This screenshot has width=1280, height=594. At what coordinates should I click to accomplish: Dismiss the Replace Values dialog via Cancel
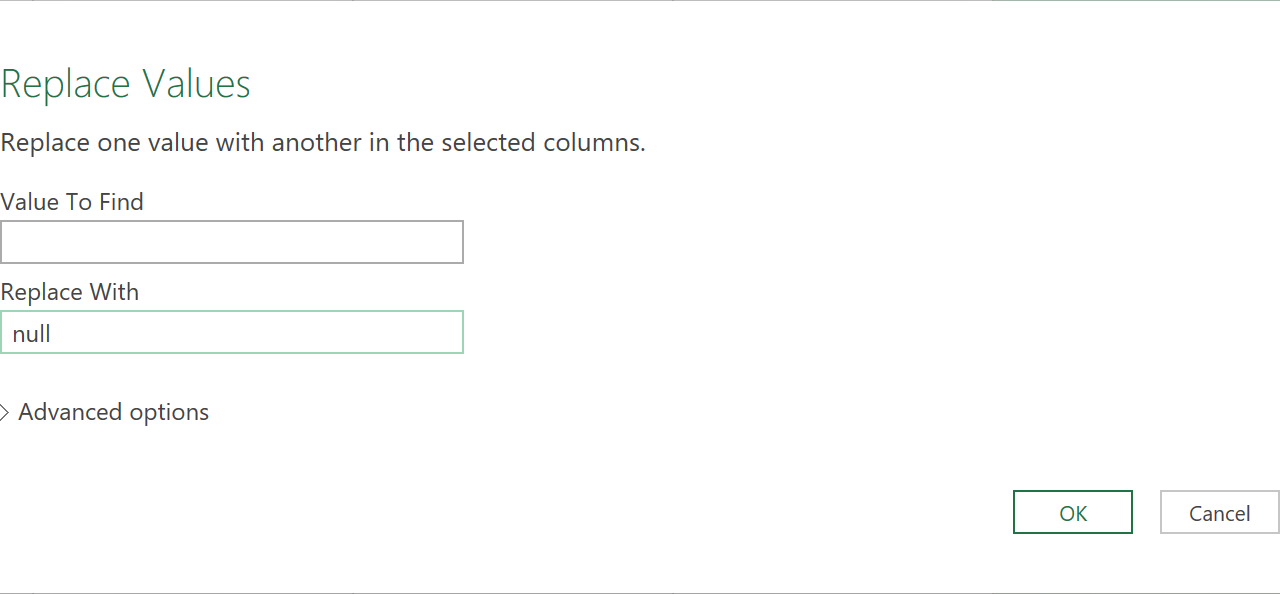(x=1219, y=512)
